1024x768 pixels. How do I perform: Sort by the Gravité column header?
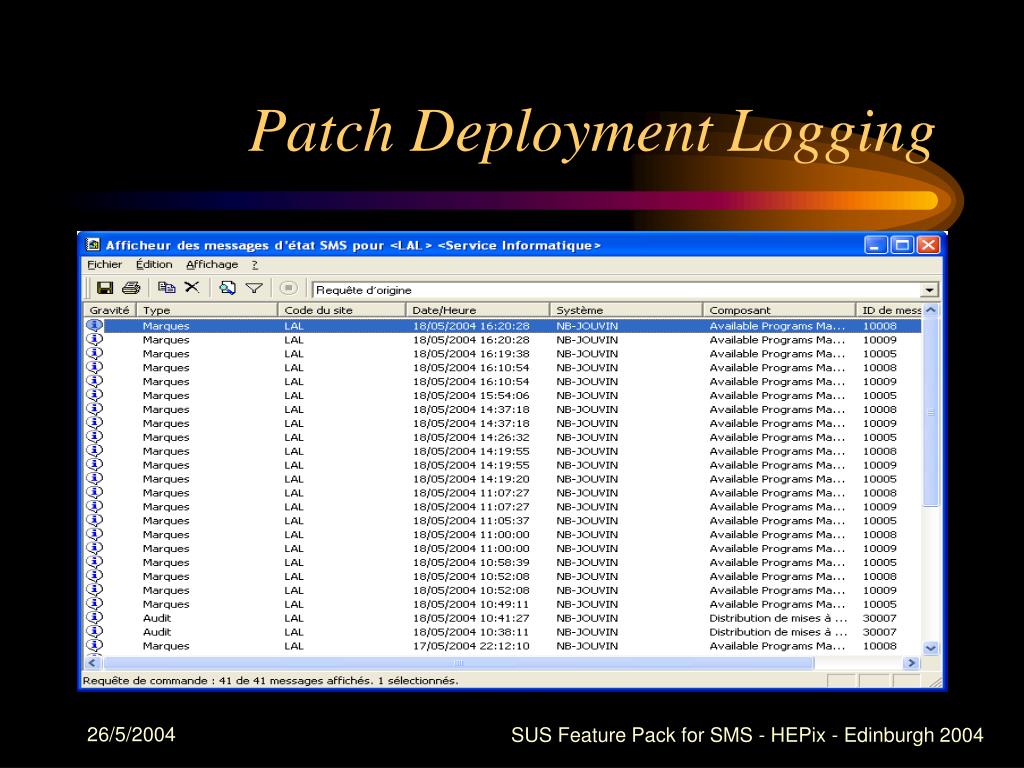coord(110,310)
